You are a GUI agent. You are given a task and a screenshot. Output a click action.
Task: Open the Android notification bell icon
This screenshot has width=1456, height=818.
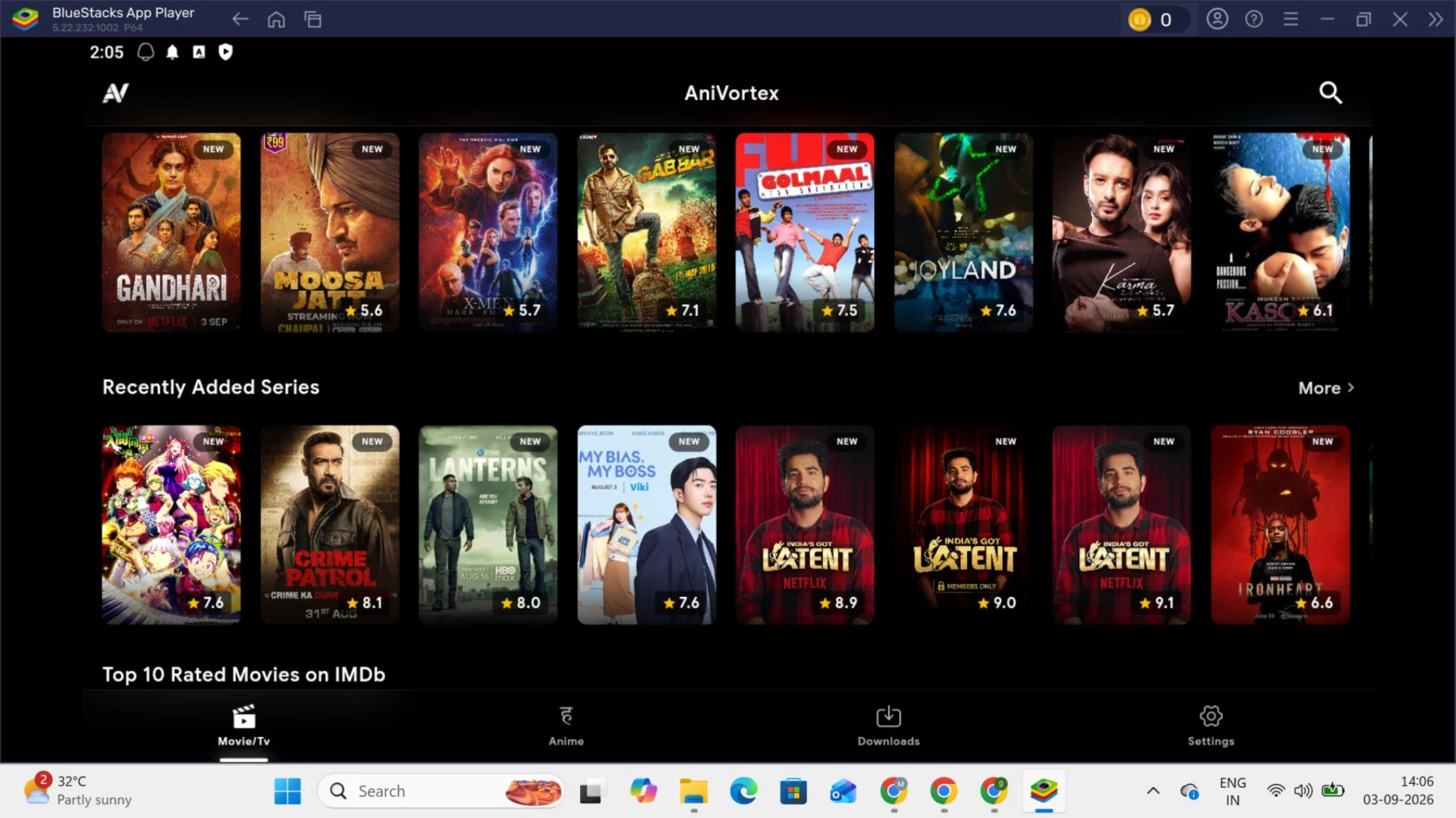172,52
